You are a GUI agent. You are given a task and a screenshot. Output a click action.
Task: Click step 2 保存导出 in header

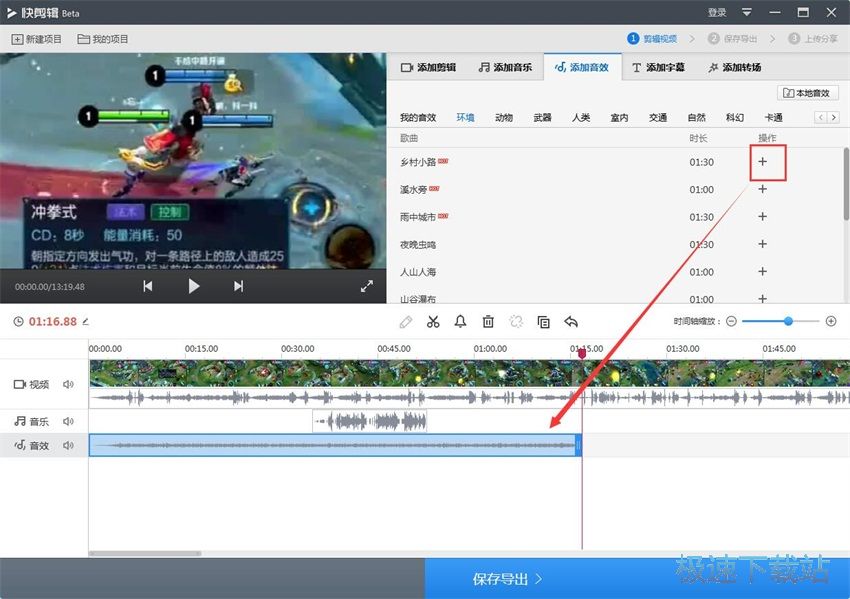[x=732, y=38]
